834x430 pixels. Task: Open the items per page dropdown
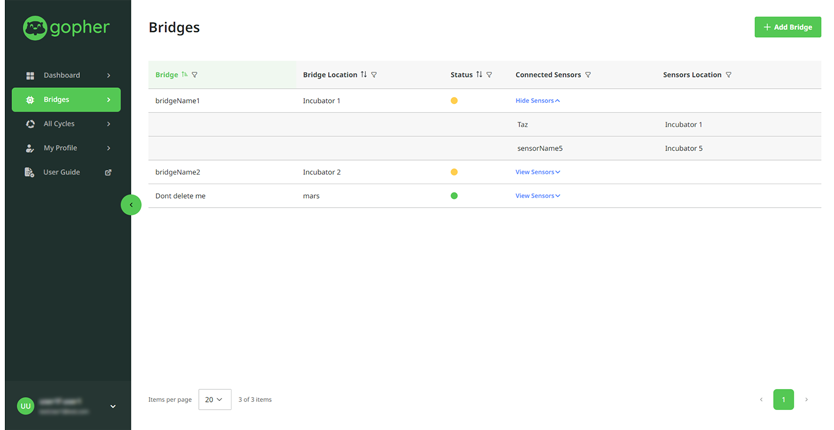pyautogui.click(x=214, y=400)
